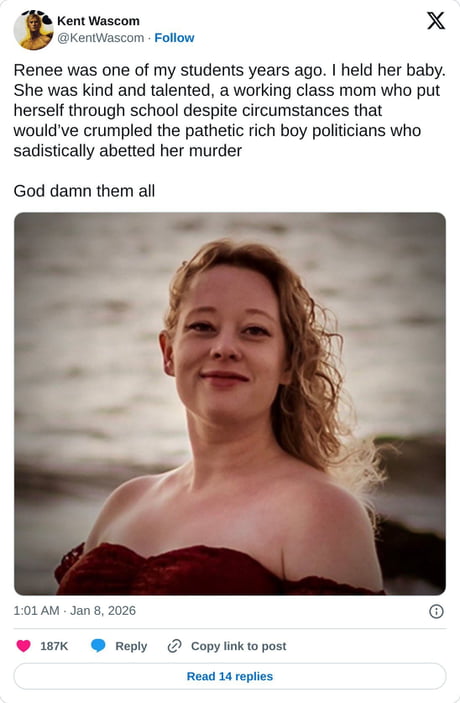Open the X logo link
The width and height of the screenshot is (460, 703).
(436, 21)
